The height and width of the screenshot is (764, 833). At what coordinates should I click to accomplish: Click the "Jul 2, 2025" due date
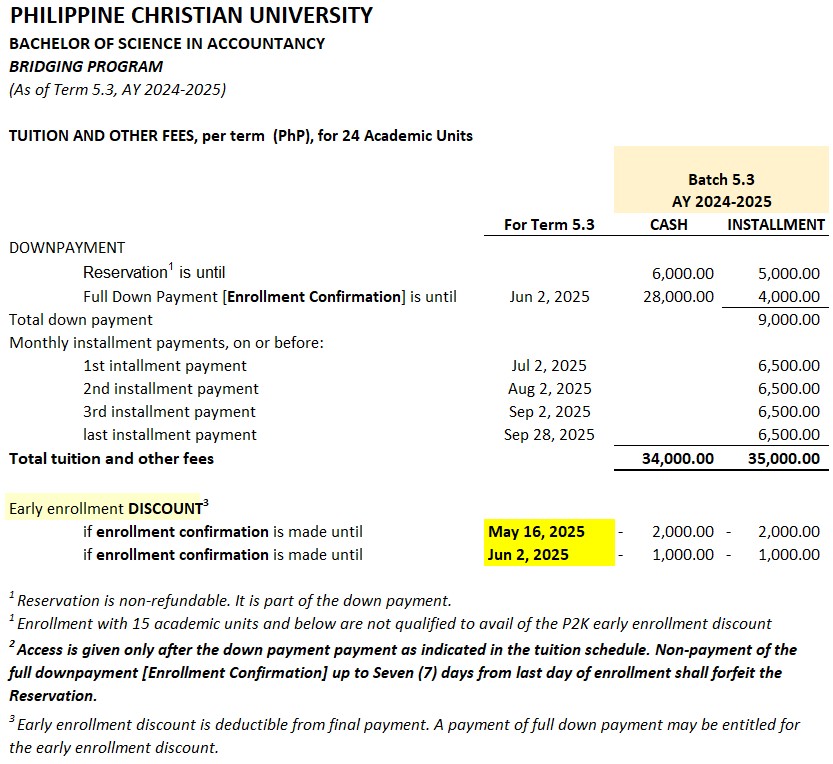point(549,366)
